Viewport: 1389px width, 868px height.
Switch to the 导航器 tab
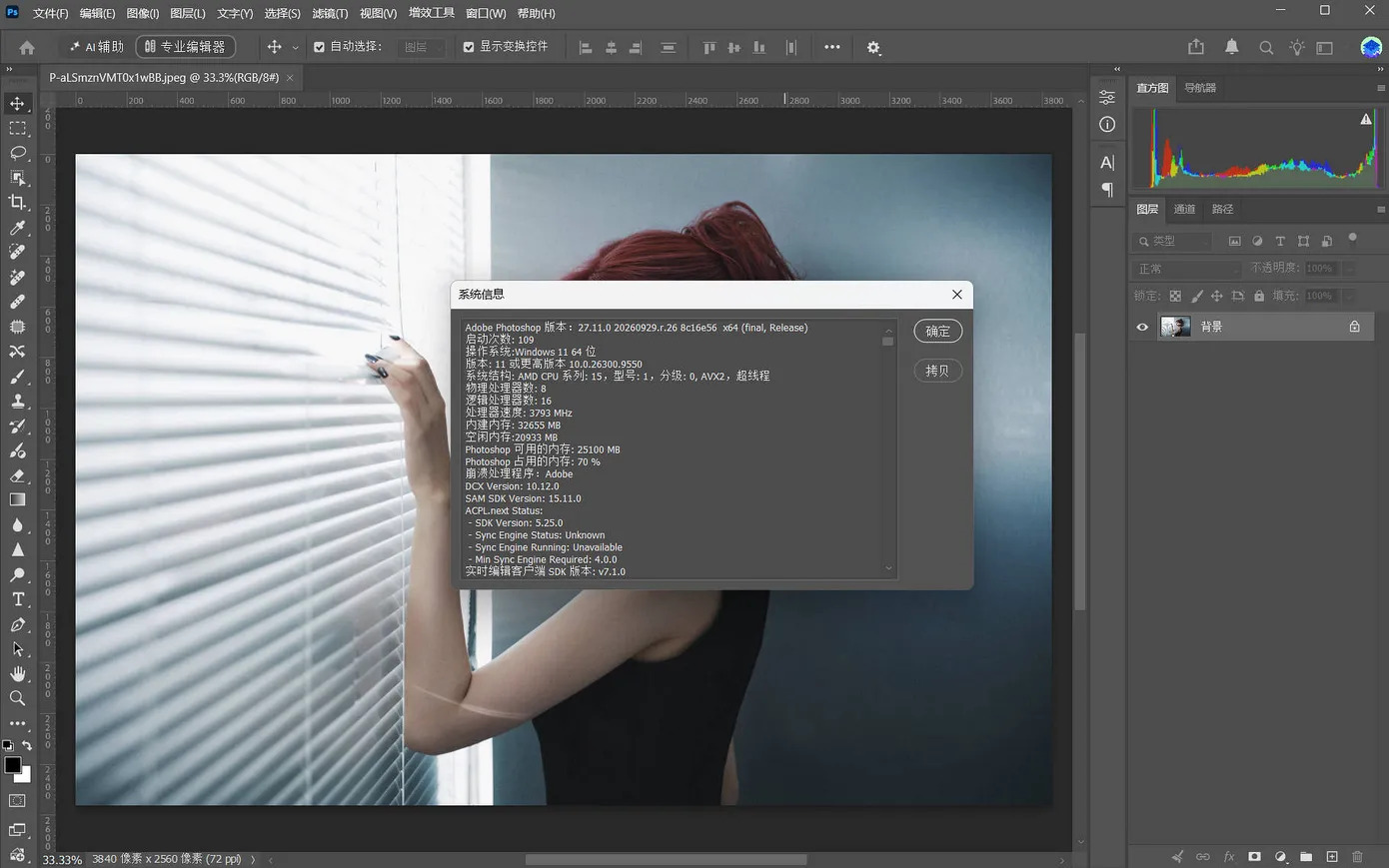click(1200, 88)
